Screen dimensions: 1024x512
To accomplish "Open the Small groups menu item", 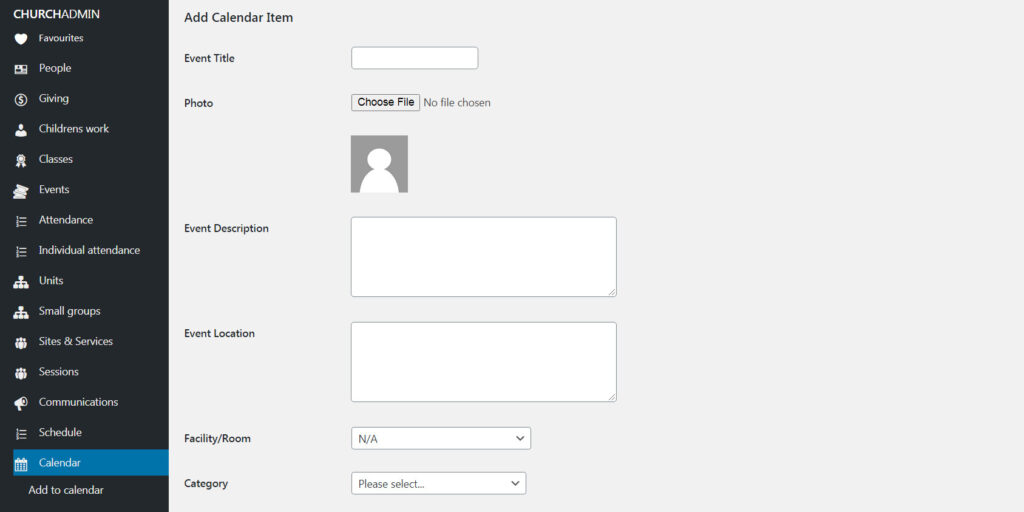I will click(x=69, y=311).
